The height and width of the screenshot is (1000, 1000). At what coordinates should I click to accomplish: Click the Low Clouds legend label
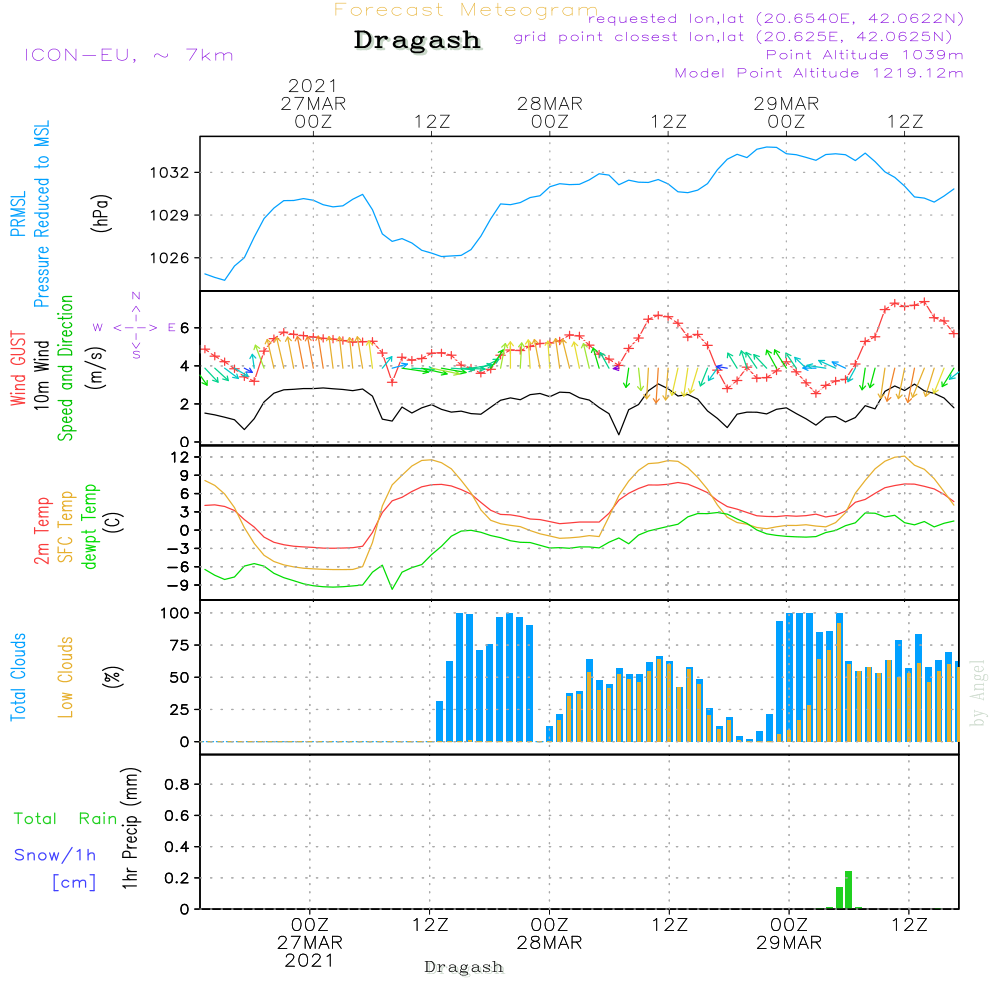point(66,677)
